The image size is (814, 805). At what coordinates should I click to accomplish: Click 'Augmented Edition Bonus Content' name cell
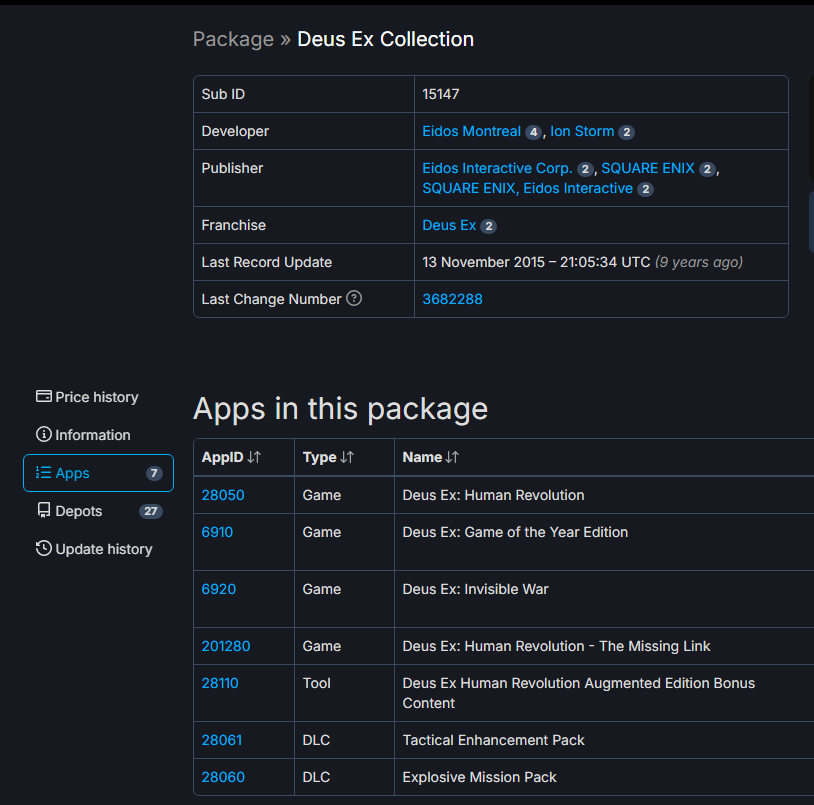tap(578, 693)
